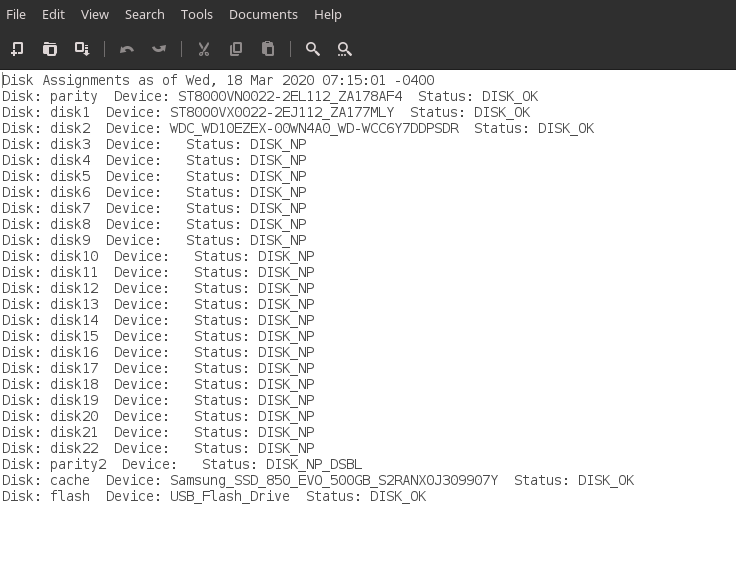Click the DISK_NP_DSBL status text
Screen dimensions: 736x566
314,464
